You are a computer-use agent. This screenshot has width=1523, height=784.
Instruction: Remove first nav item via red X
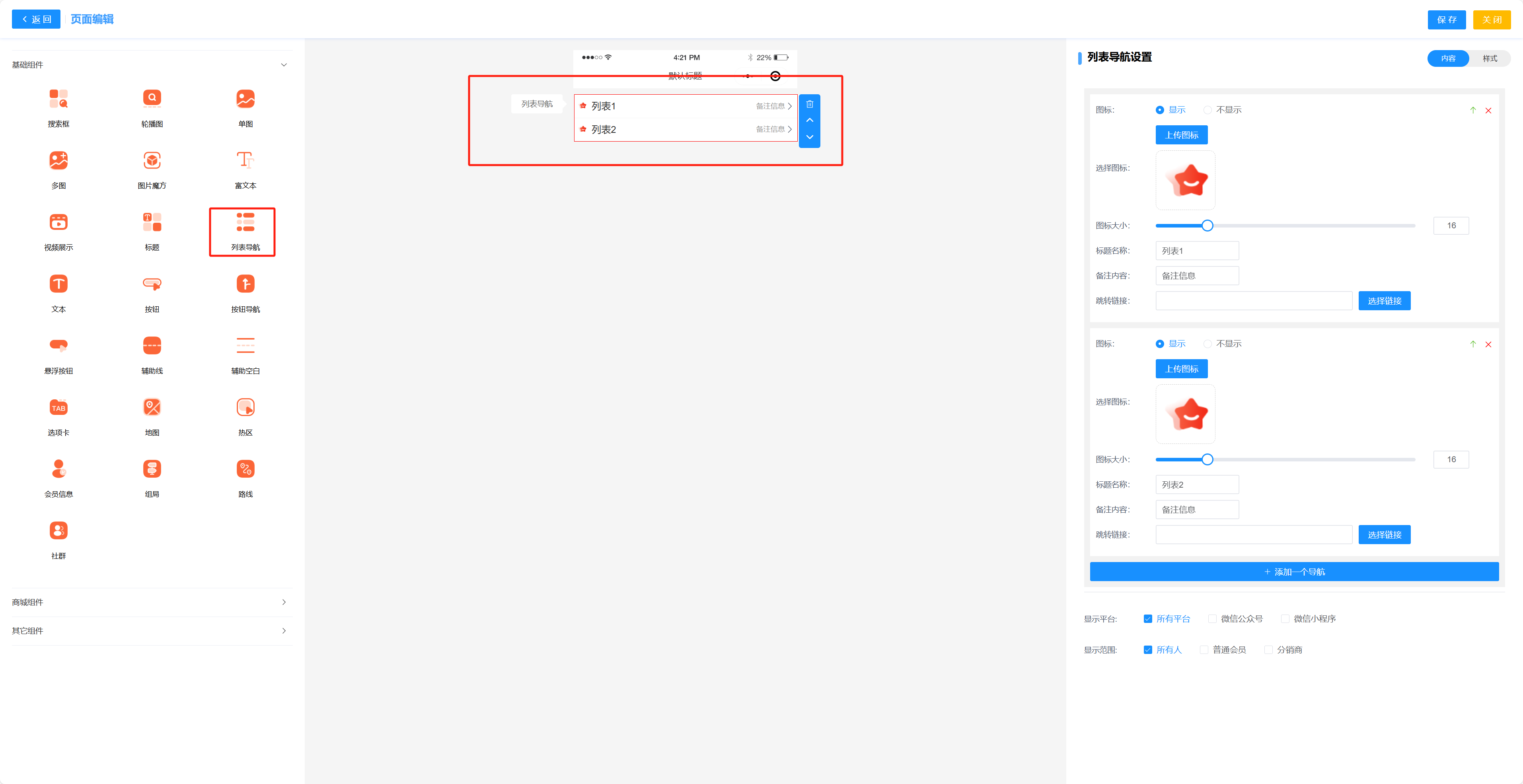tap(1488, 111)
